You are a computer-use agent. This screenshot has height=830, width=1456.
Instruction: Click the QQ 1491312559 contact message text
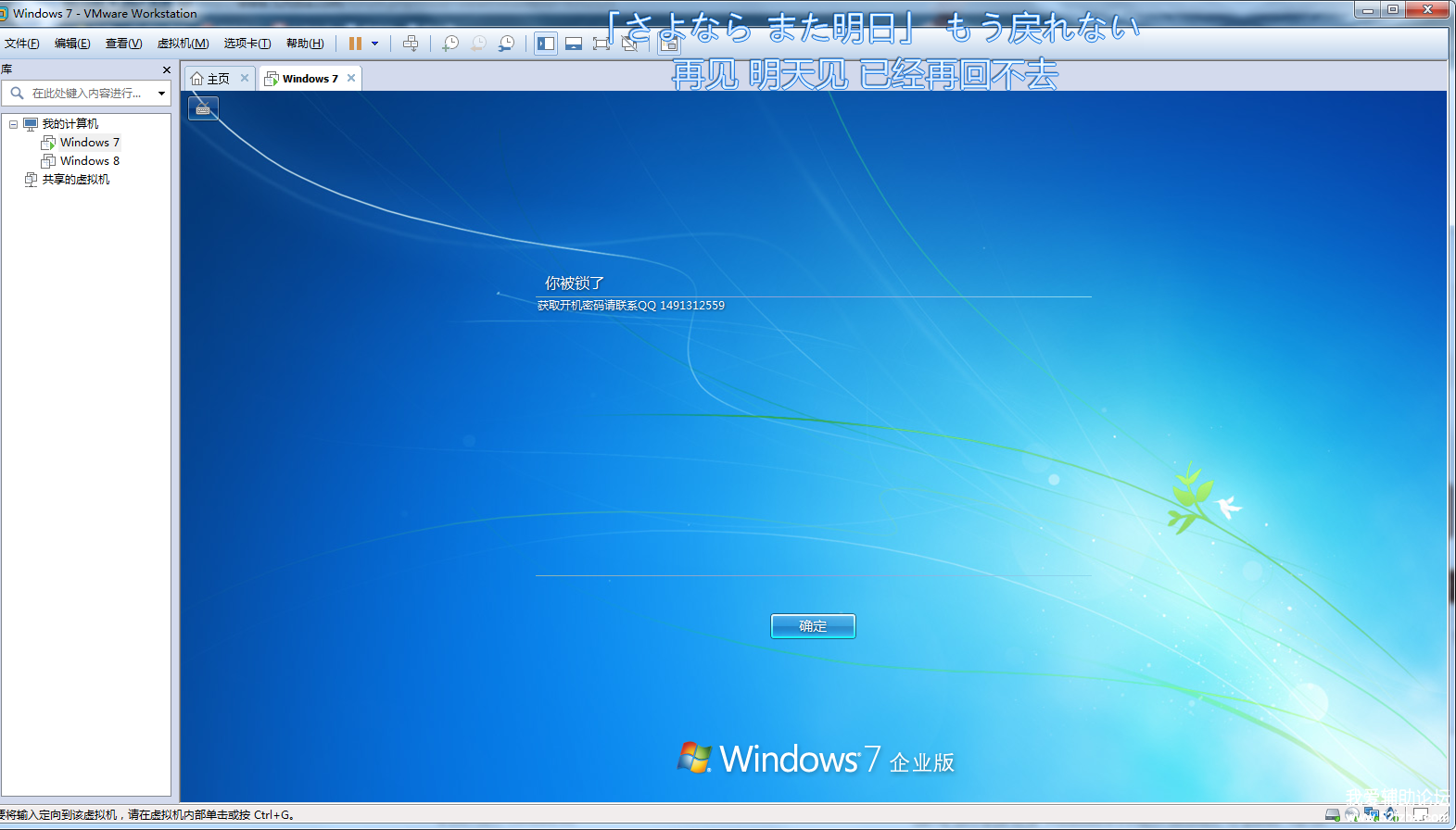tap(631, 306)
